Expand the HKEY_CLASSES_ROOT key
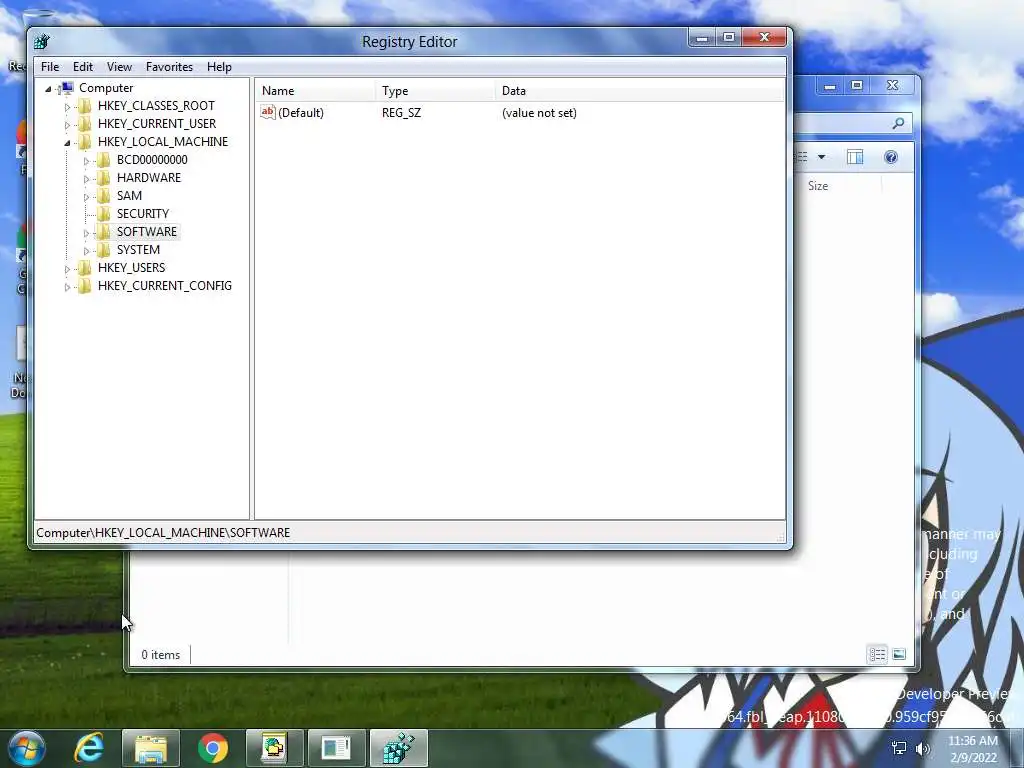Viewport: 1024px width, 768px height. click(67, 106)
